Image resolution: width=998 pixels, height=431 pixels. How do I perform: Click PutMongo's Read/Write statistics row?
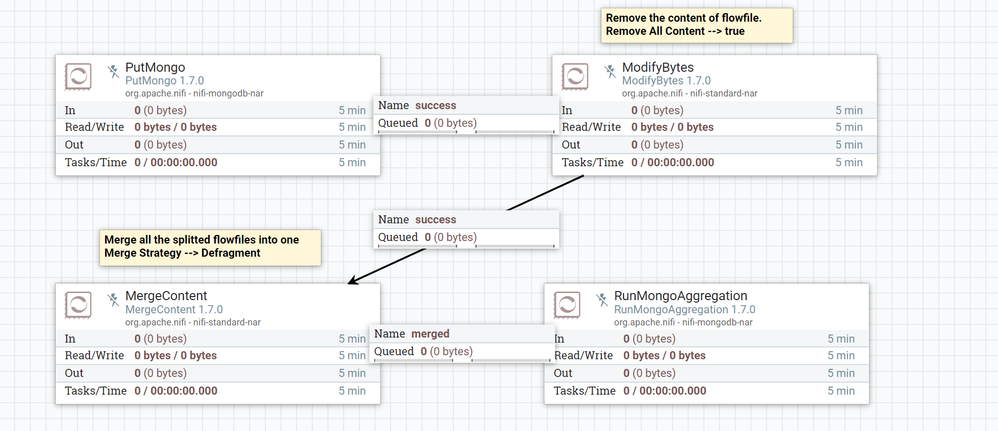218,127
